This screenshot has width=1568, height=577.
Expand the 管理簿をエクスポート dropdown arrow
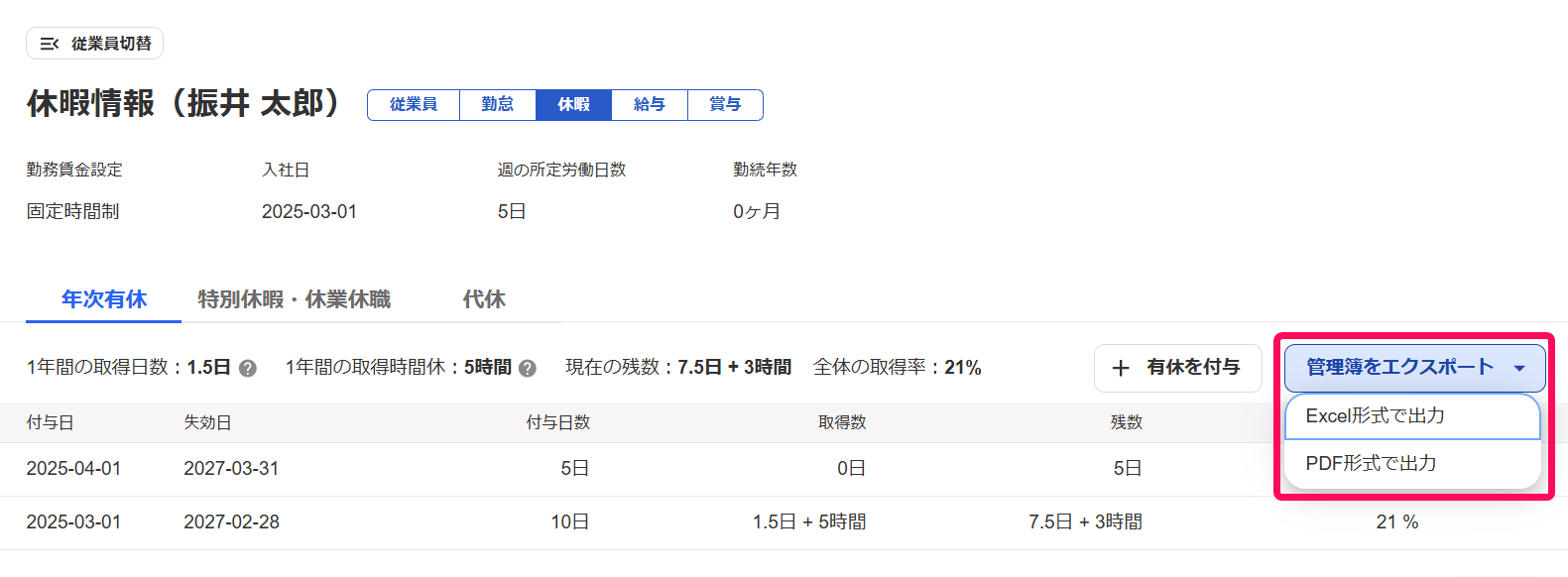pyautogui.click(x=1519, y=368)
